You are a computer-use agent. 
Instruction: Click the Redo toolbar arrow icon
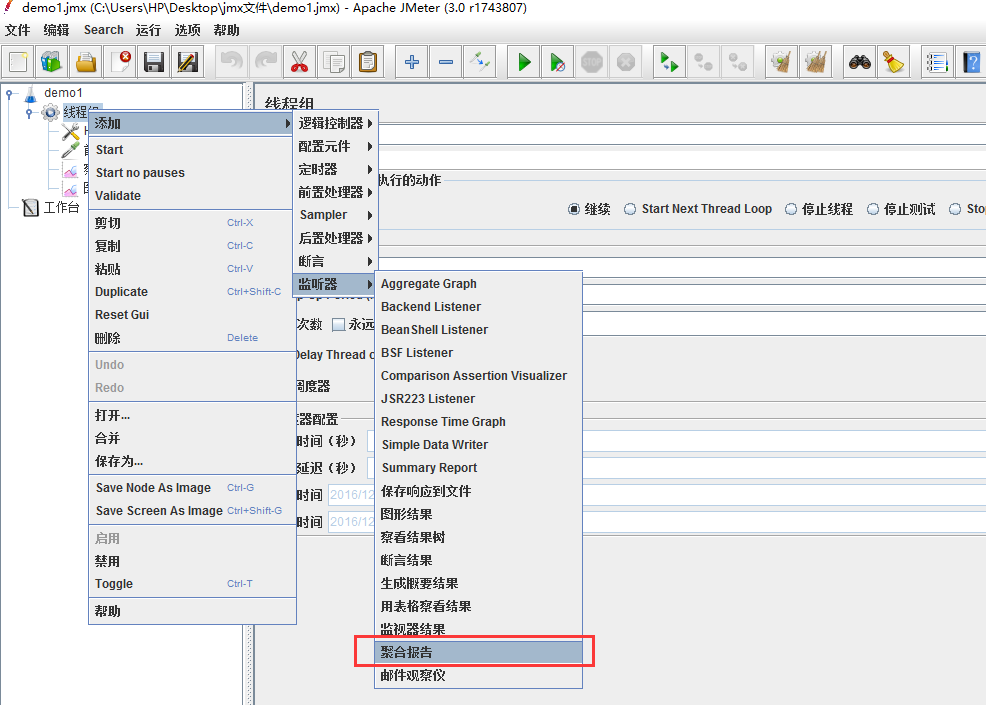[266, 62]
